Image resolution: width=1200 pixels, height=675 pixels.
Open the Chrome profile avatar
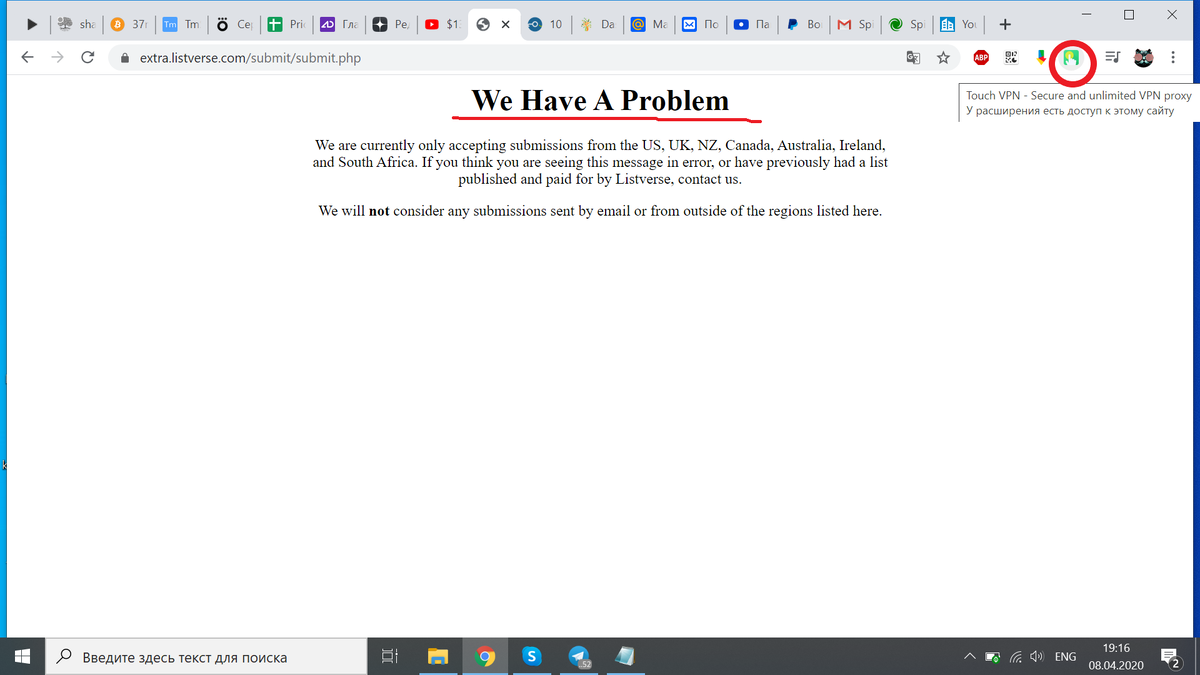click(1143, 58)
